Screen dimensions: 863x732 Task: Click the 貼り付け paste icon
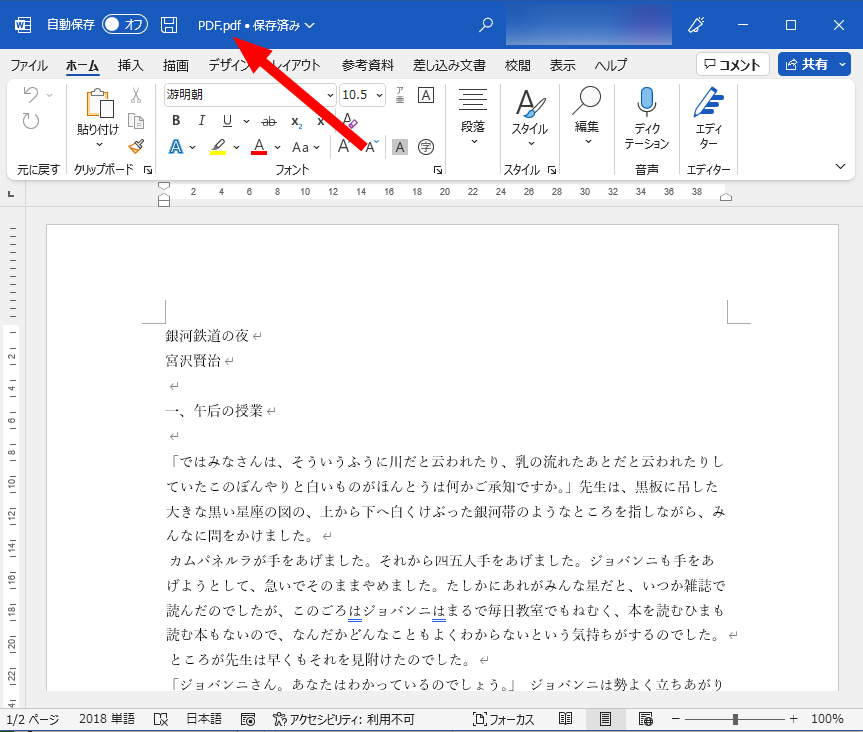99,103
